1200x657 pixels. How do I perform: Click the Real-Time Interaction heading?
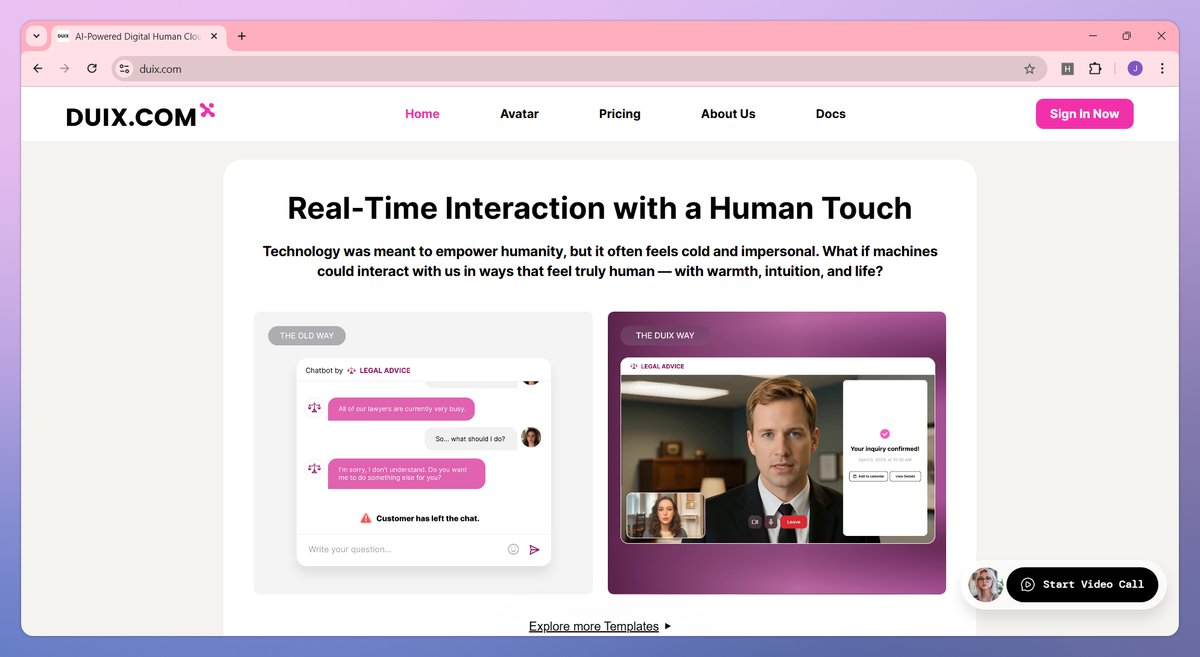tap(600, 208)
